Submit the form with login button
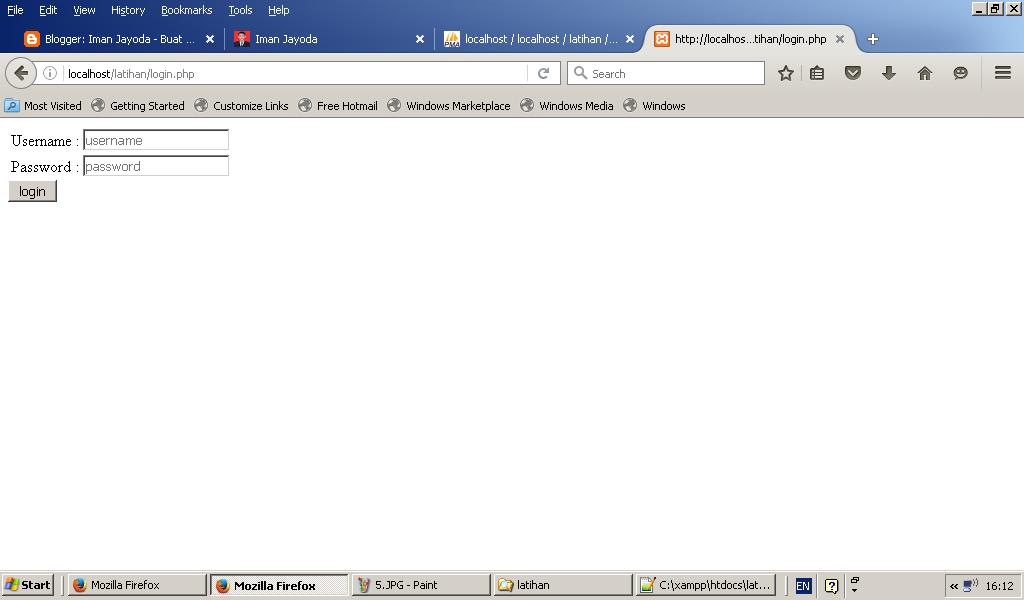Image resolution: width=1024 pixels, height=600 pixels. click(33, 191)
